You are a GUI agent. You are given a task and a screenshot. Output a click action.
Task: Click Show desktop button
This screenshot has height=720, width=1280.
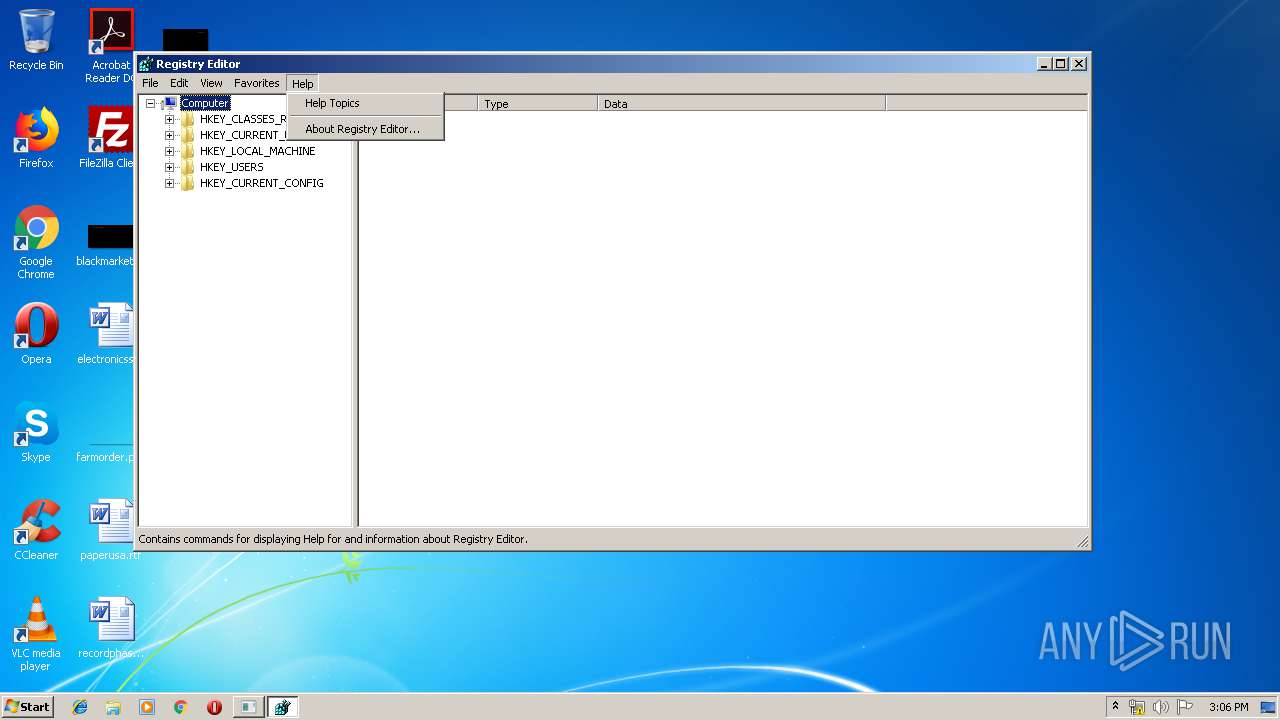tap(1270, 707)
